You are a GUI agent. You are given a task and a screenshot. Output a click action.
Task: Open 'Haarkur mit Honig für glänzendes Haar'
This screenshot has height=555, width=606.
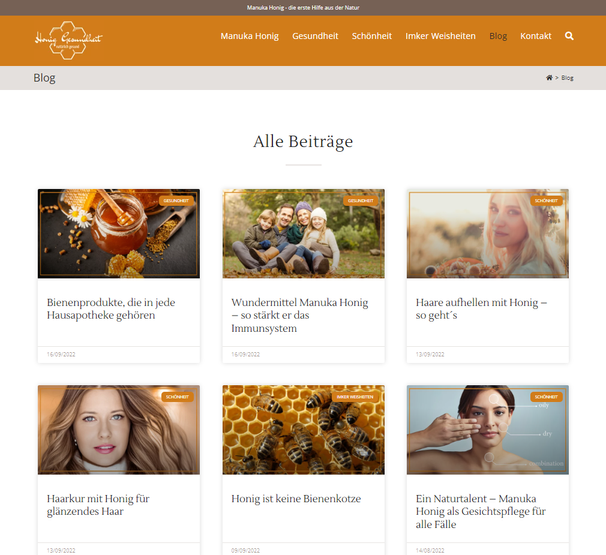[98, 505]
